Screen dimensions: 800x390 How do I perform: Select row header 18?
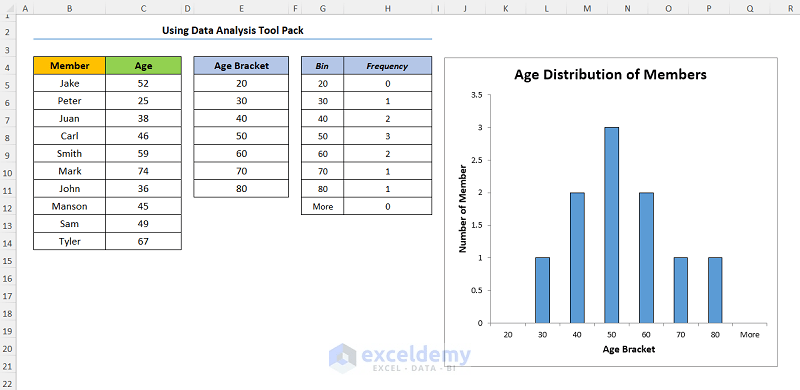pos(8,313)
